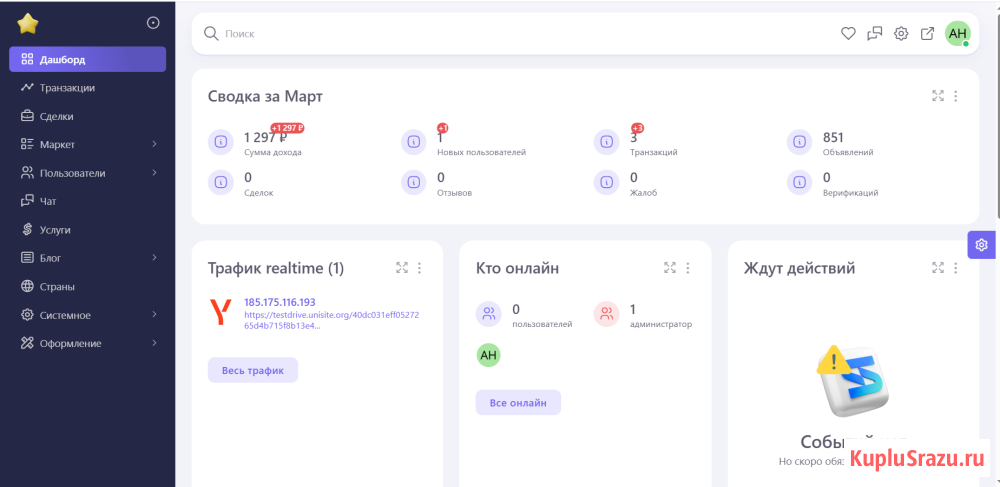Open the AH user avatar menu in header
This screenshot has height=487, width=1000.
click(x=958, y=33)
